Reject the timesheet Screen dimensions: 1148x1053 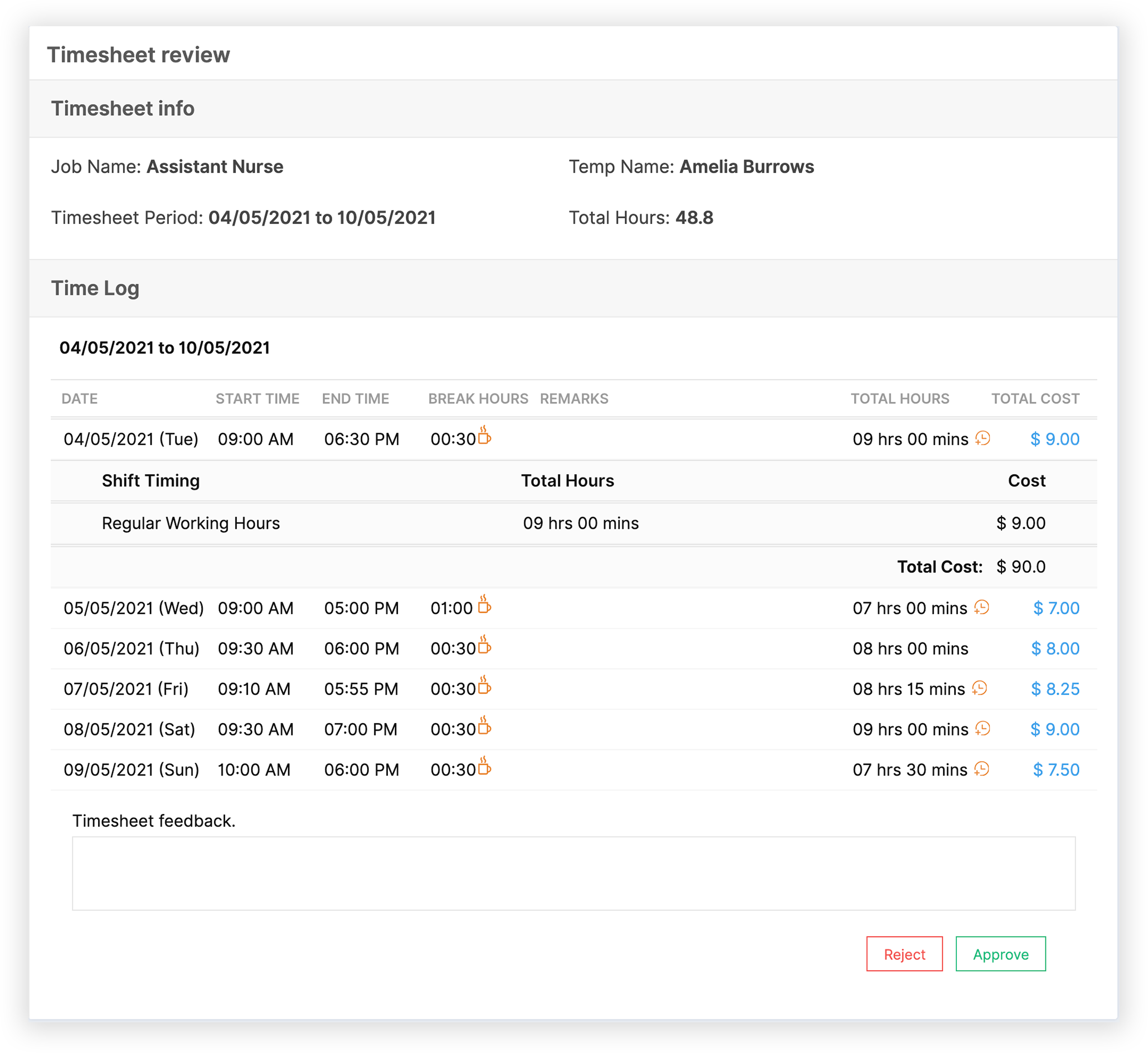click(x=904, y=954)
